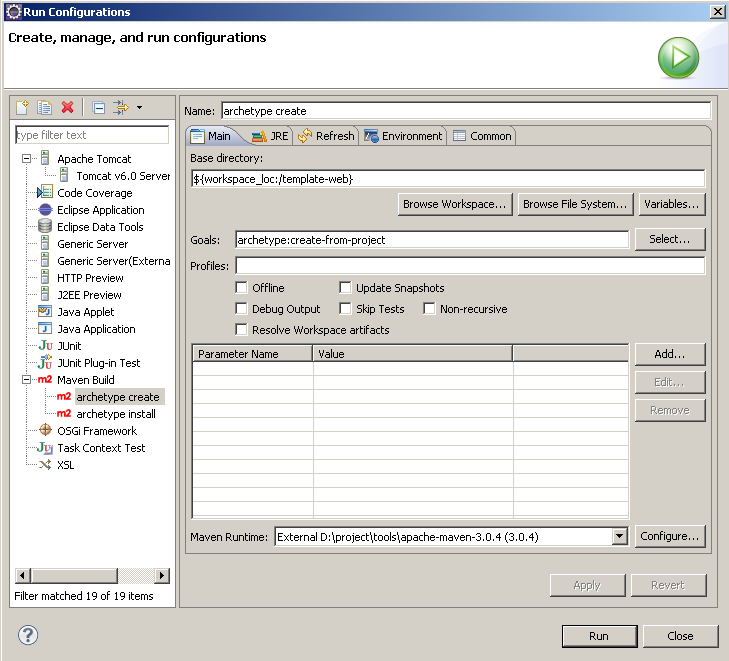Select the archetype create tree item
This screenshot has width=729, height=661.
(x=118, y=397)
